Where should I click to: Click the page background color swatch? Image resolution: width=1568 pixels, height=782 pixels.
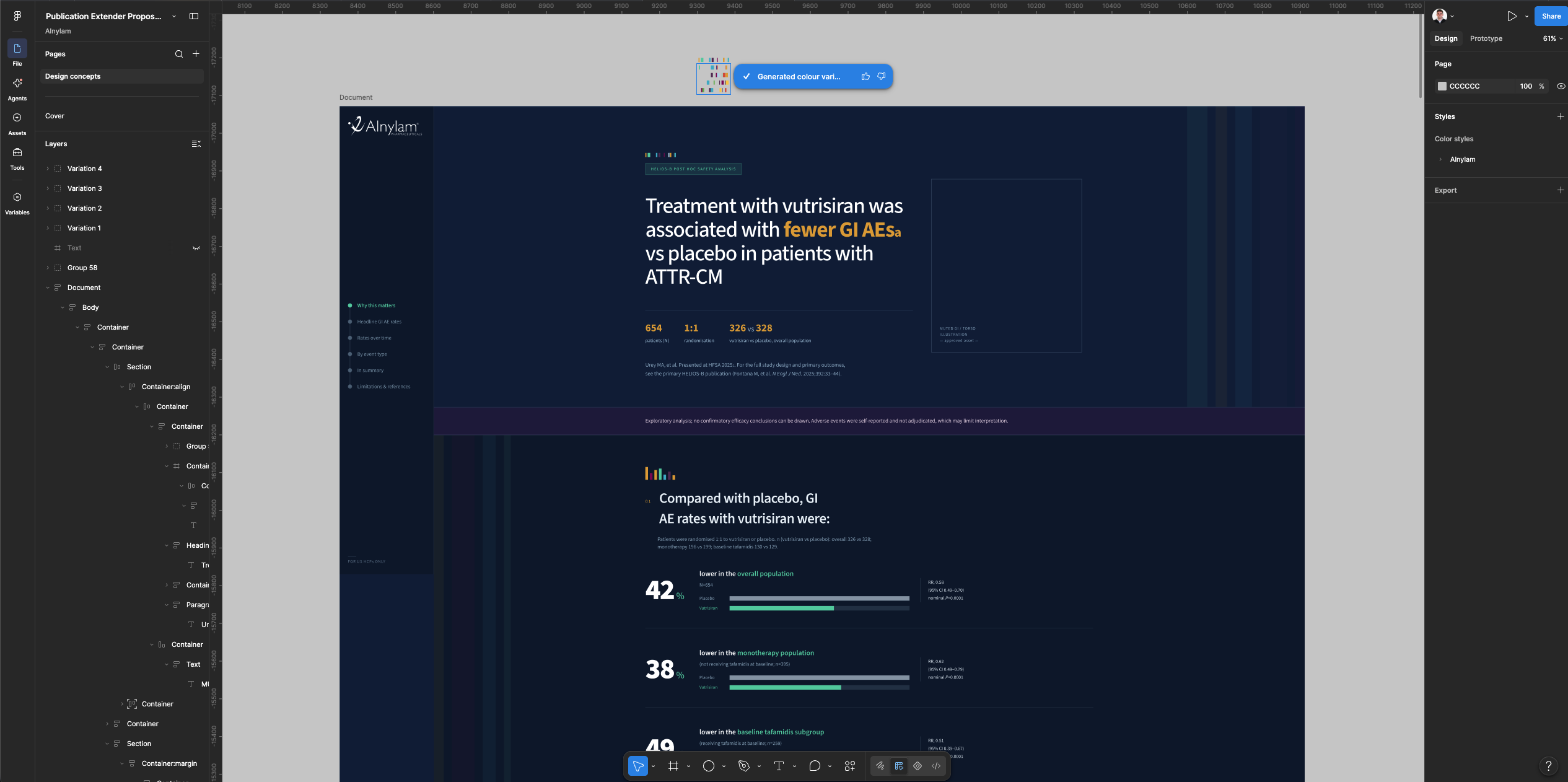[x=1442, y=86]
